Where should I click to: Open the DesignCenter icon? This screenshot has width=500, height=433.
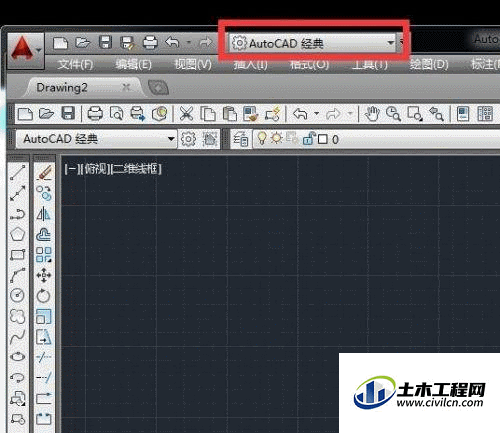485,113
